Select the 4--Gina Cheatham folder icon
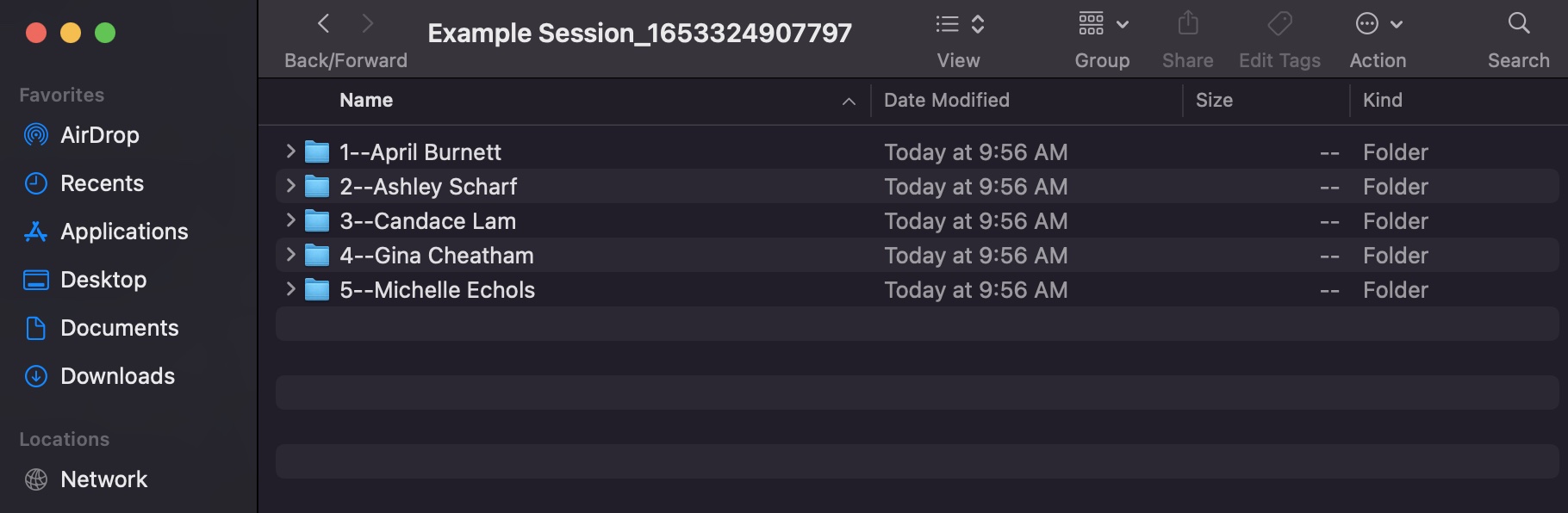This screenshot has height=513, width=1568. (317, 256)
